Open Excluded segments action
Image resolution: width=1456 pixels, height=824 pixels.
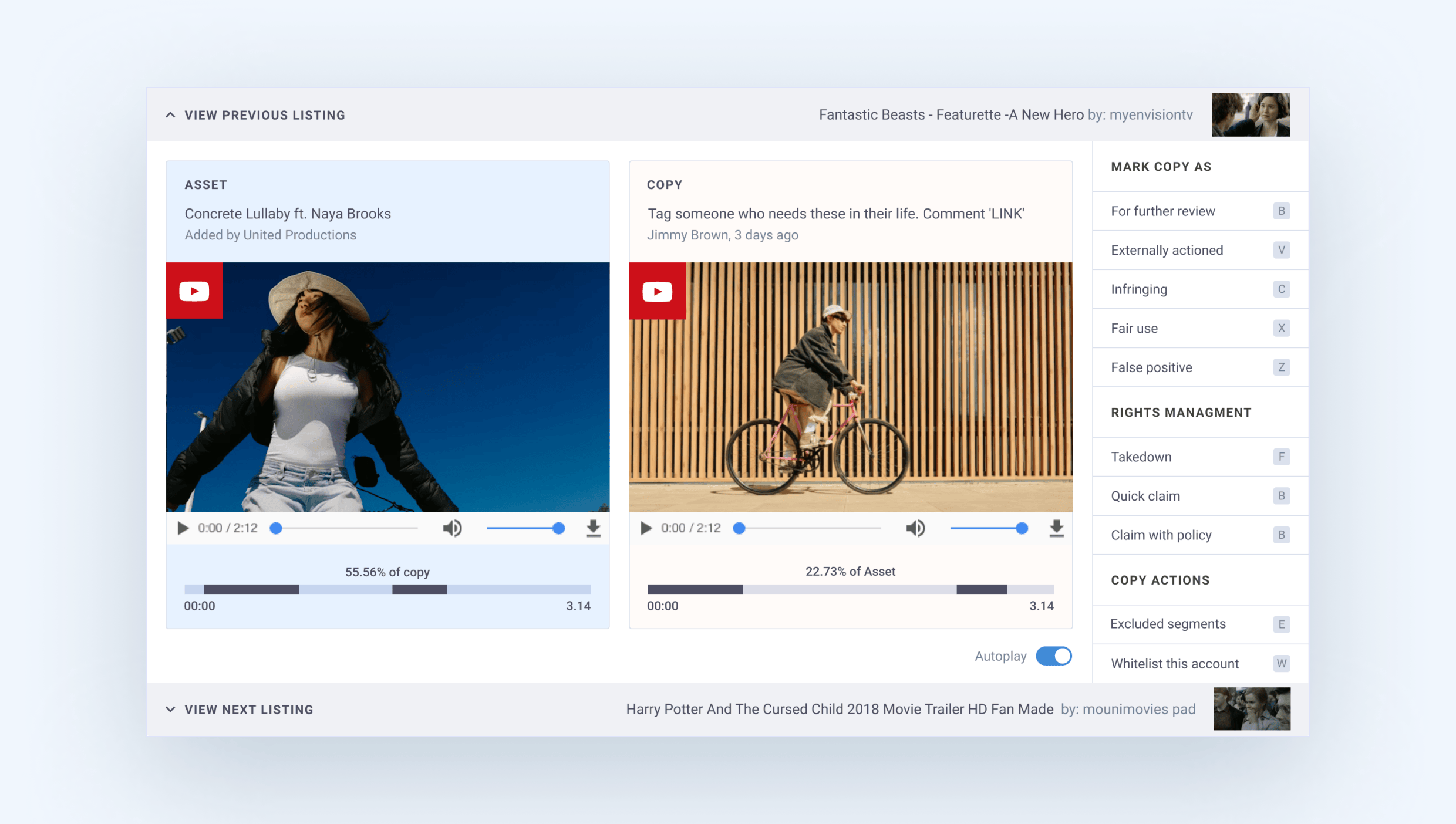click(1200, 624)
